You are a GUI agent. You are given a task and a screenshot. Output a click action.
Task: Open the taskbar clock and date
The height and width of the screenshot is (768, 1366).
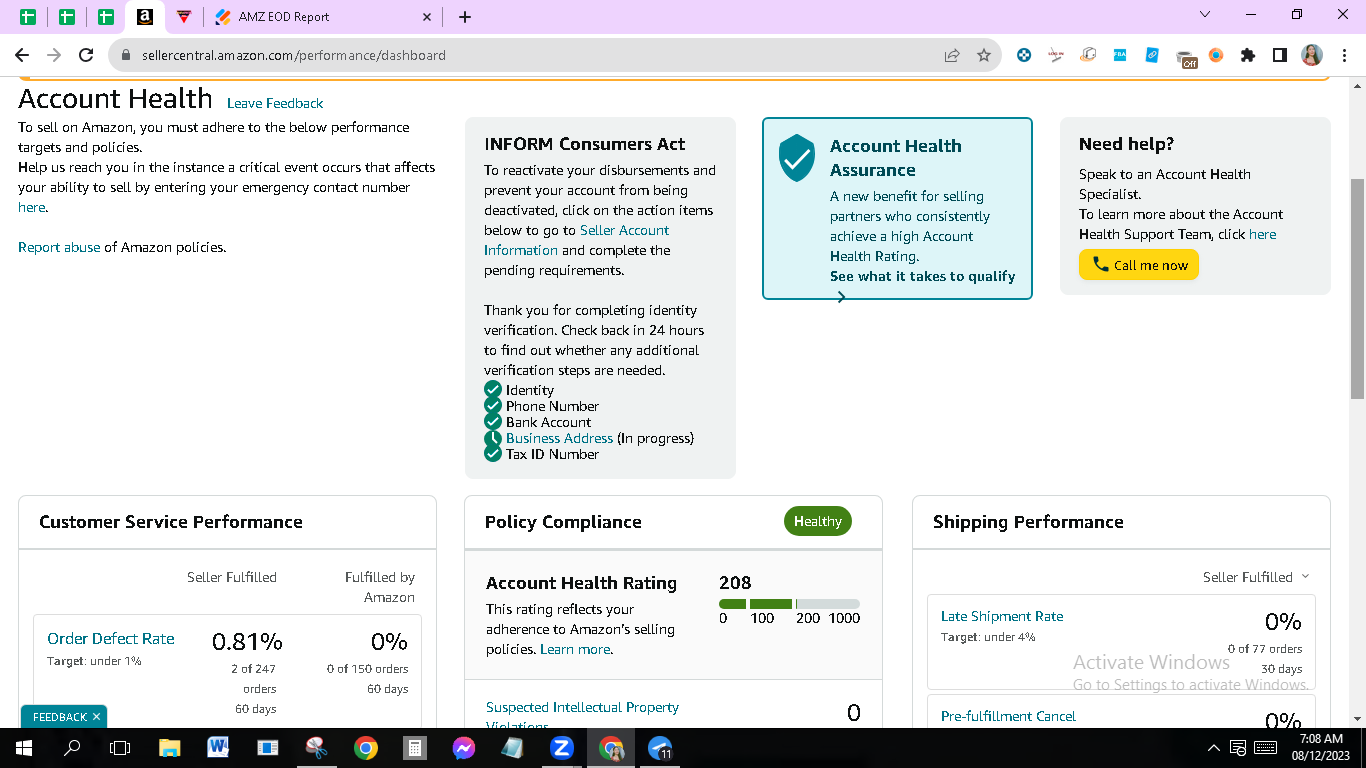click(x=1322, y=748)
